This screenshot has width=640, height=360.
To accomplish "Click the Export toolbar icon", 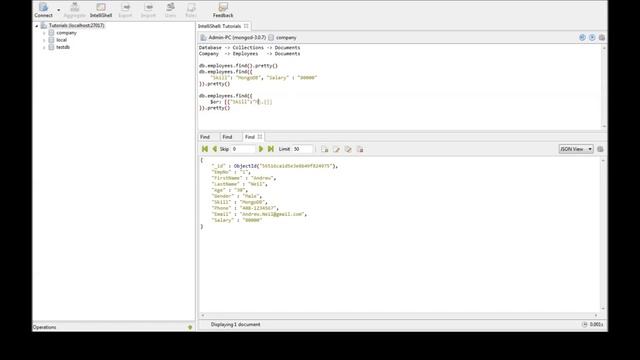I will (125, 10).
